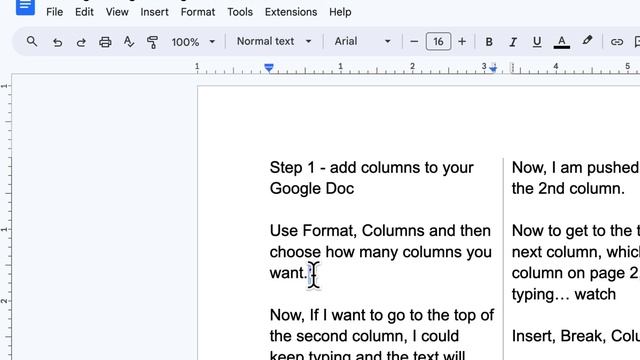
Task: Click the text 'typing… watch'
Action: (x=564, y=294)
